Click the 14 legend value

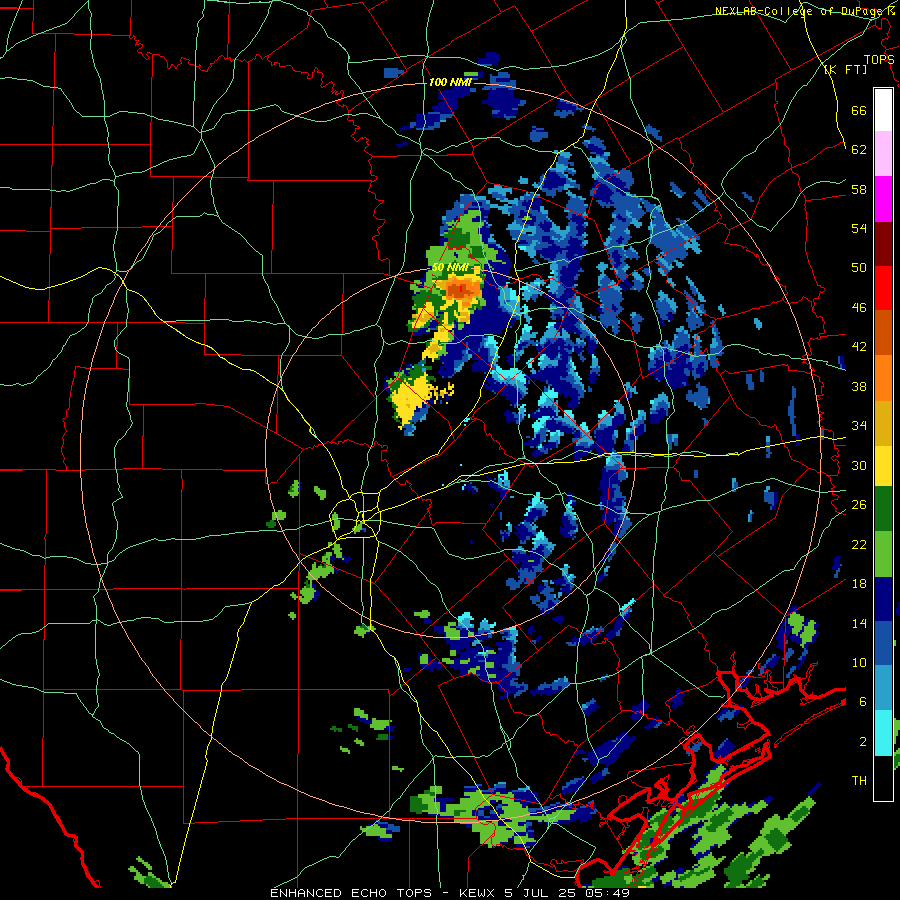pos(859,623)
